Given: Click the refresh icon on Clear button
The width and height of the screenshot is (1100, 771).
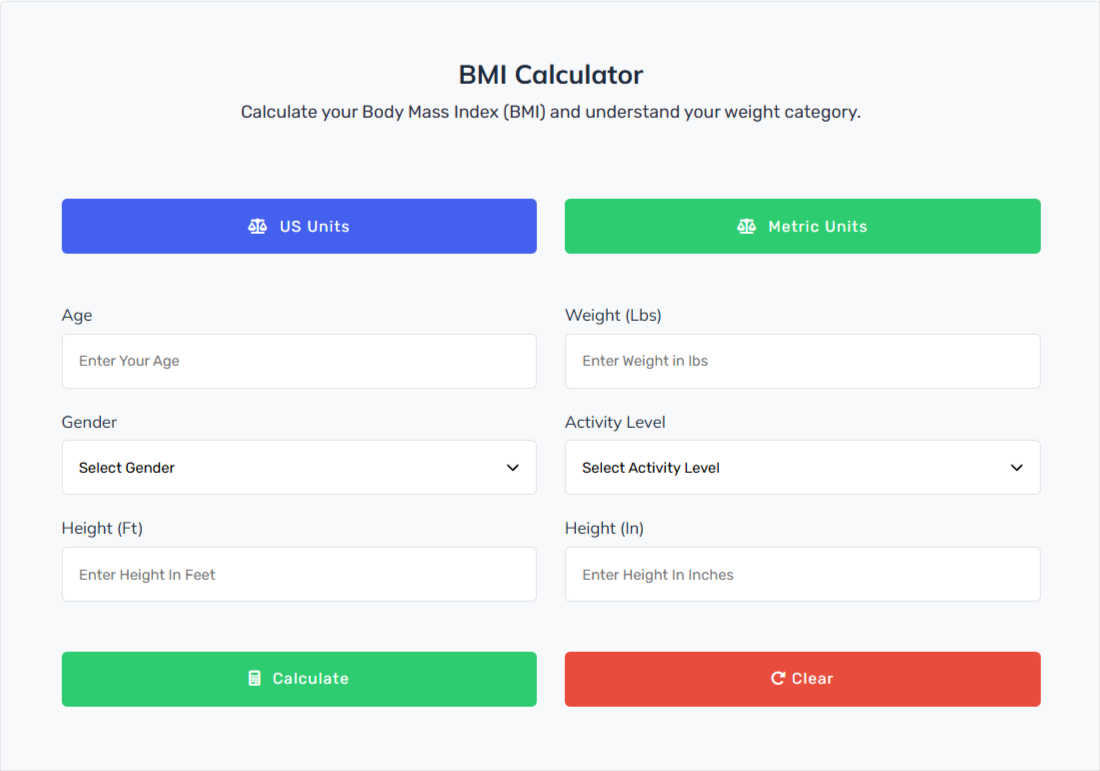Looking at the screenshot, I should pos(777,678).
